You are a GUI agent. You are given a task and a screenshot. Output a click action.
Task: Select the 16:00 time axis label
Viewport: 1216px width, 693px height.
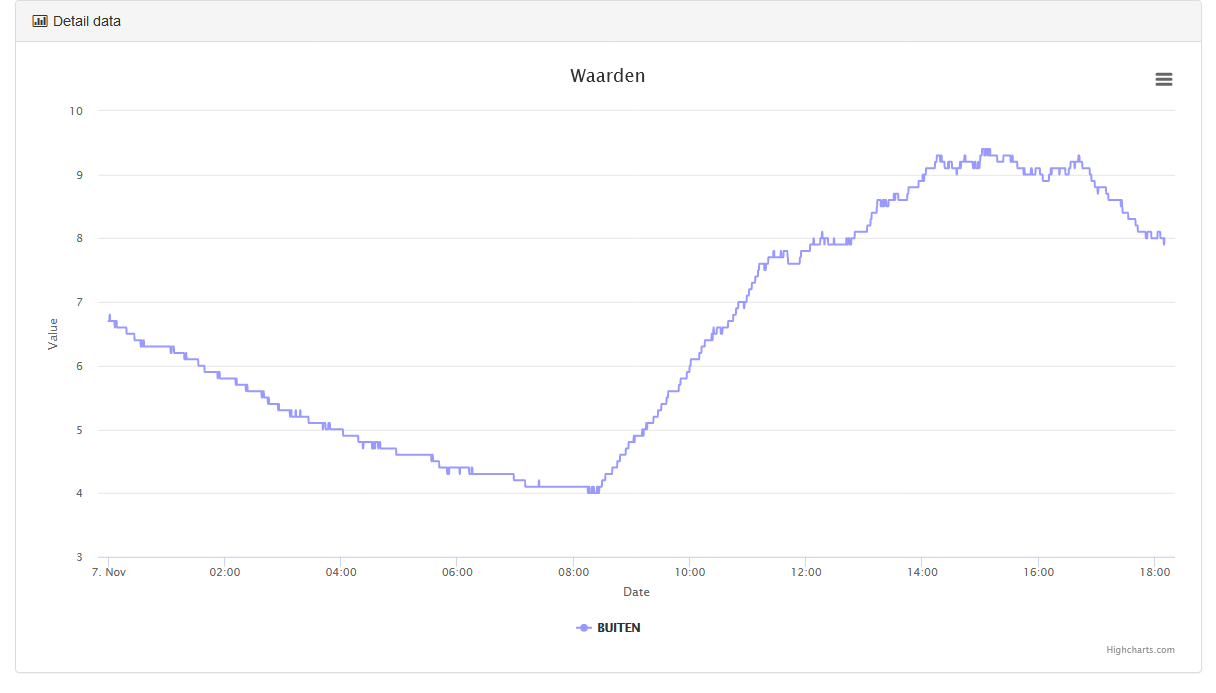point(1039,572)
